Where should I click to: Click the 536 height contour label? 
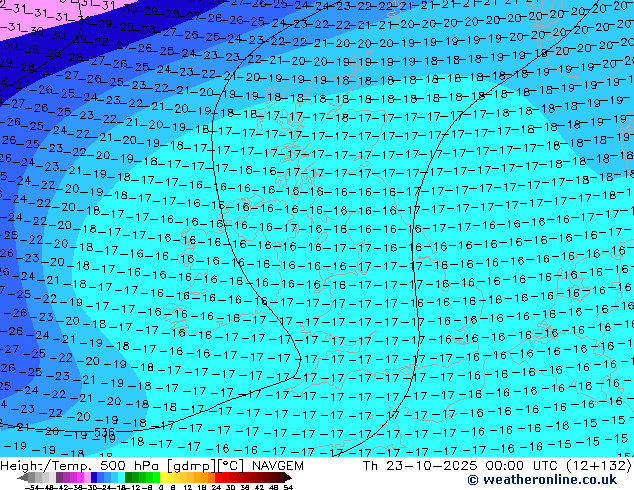tap(104, 434)
